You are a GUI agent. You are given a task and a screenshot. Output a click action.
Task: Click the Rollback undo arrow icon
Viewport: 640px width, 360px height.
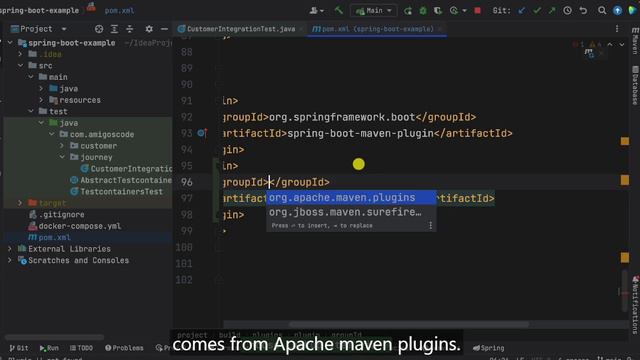[583, 11]
